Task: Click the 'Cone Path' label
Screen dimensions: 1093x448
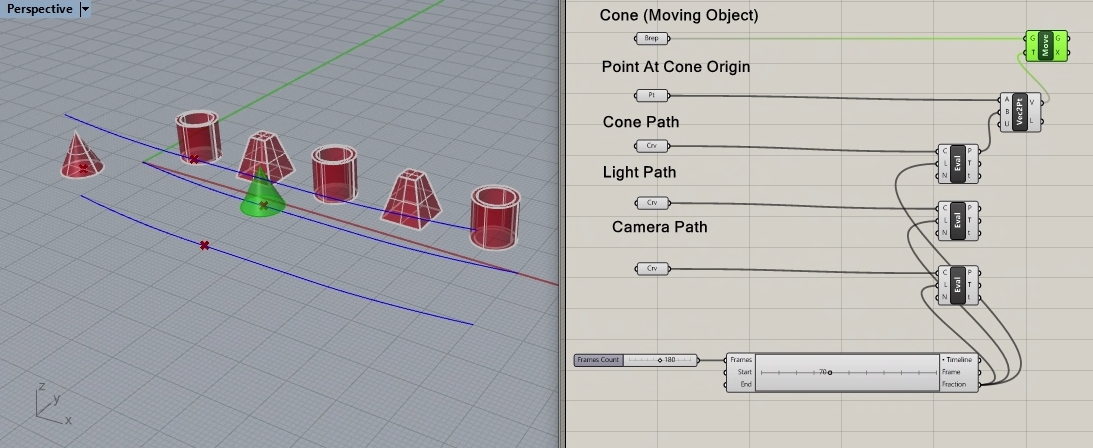Action: [641, 122]
